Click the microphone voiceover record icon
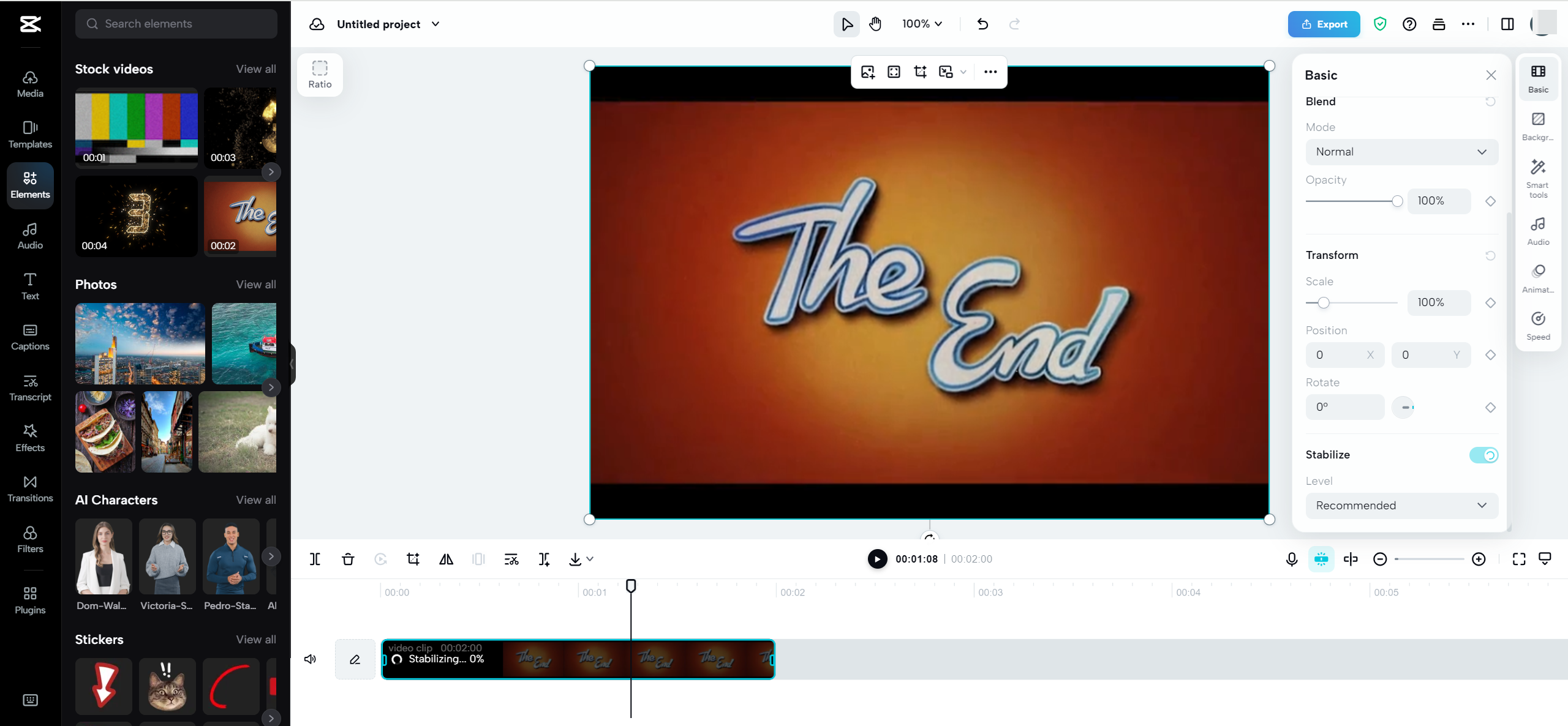Screen dimensions: 1568x726 pos(1292,559)
